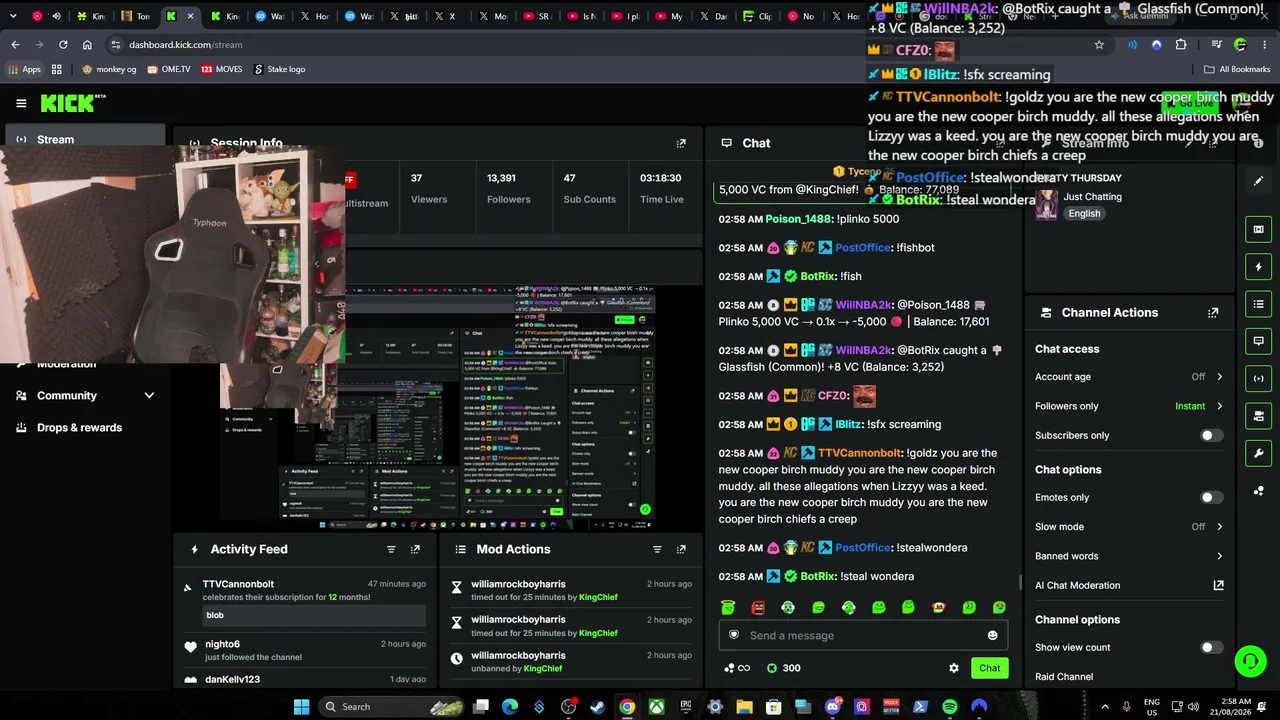Click nighto6 follow entry

click(x=306, y=651)
